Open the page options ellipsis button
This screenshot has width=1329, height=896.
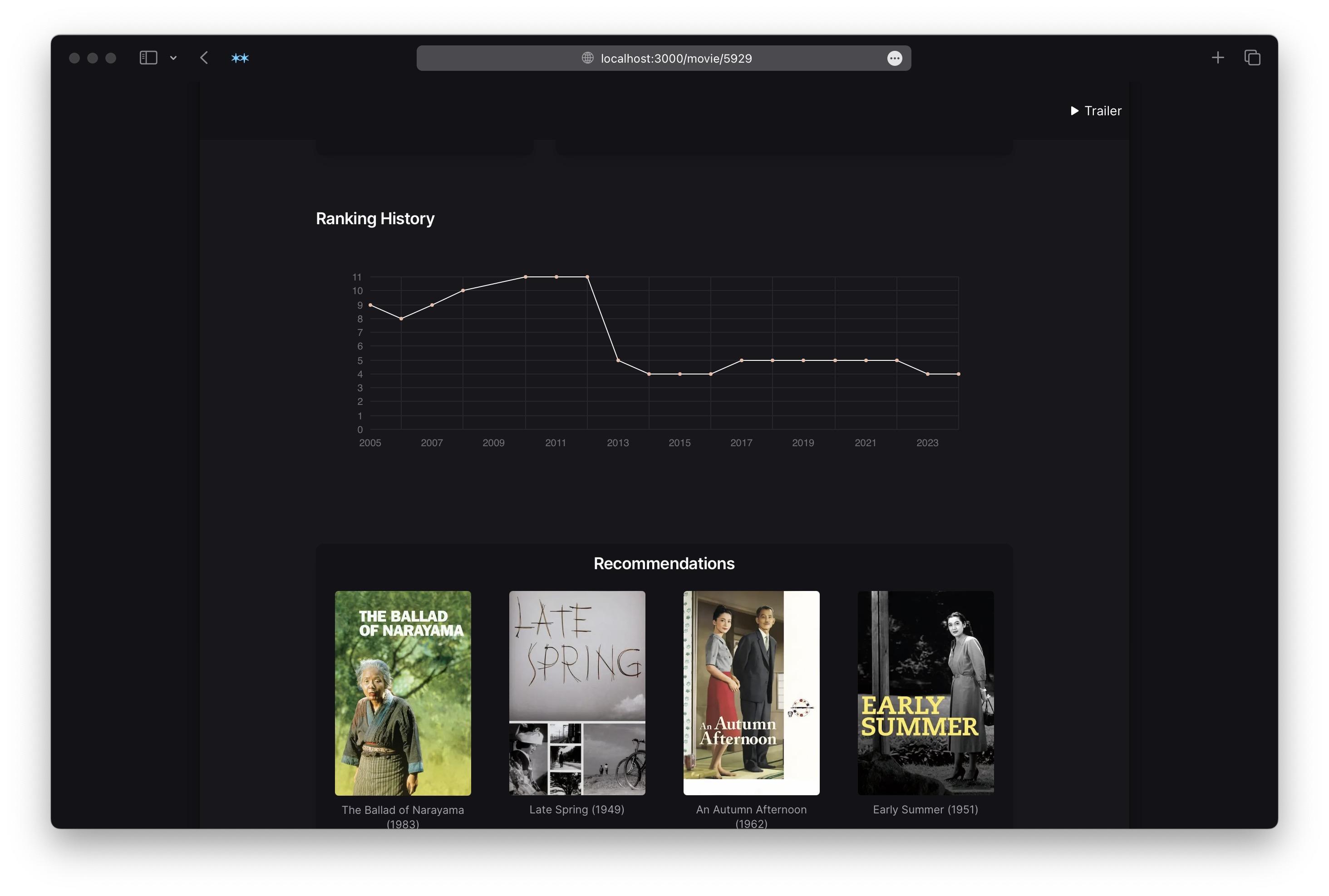coord(894,58)
